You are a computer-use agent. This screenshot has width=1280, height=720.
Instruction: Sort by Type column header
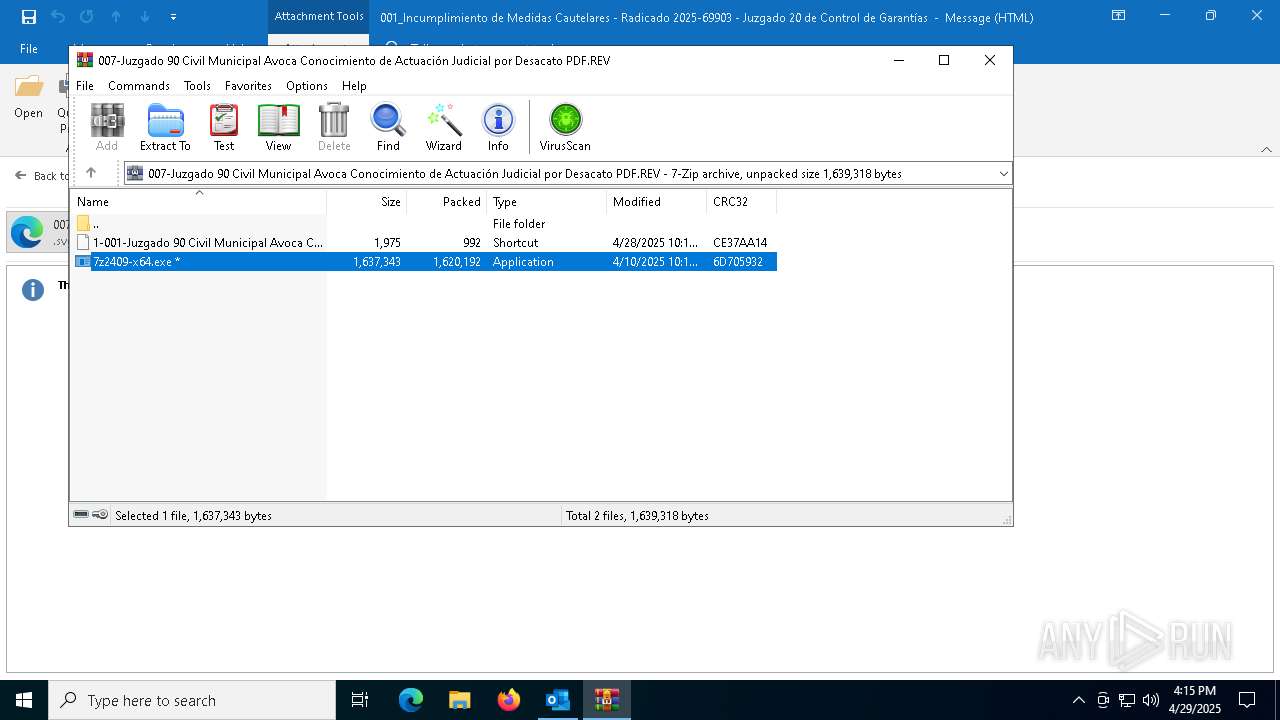[546, 201]
